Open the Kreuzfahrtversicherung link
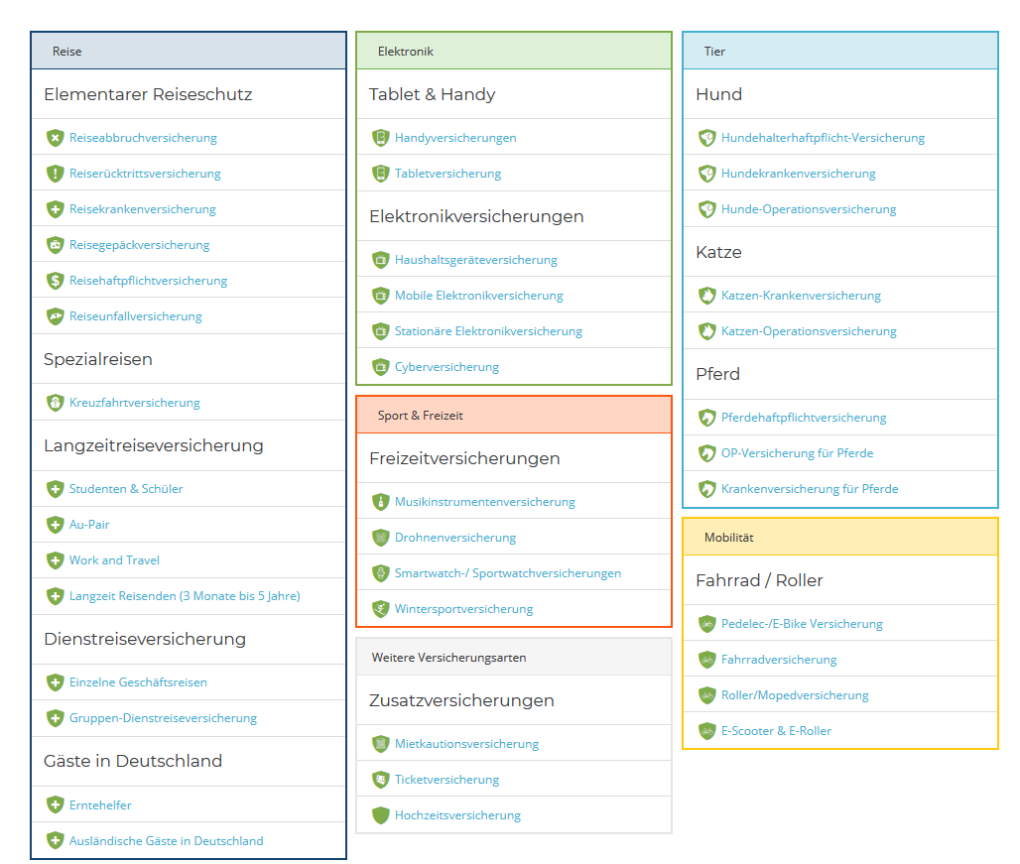Viewport: 1020px width, 864px height. [x=134, y=403]
